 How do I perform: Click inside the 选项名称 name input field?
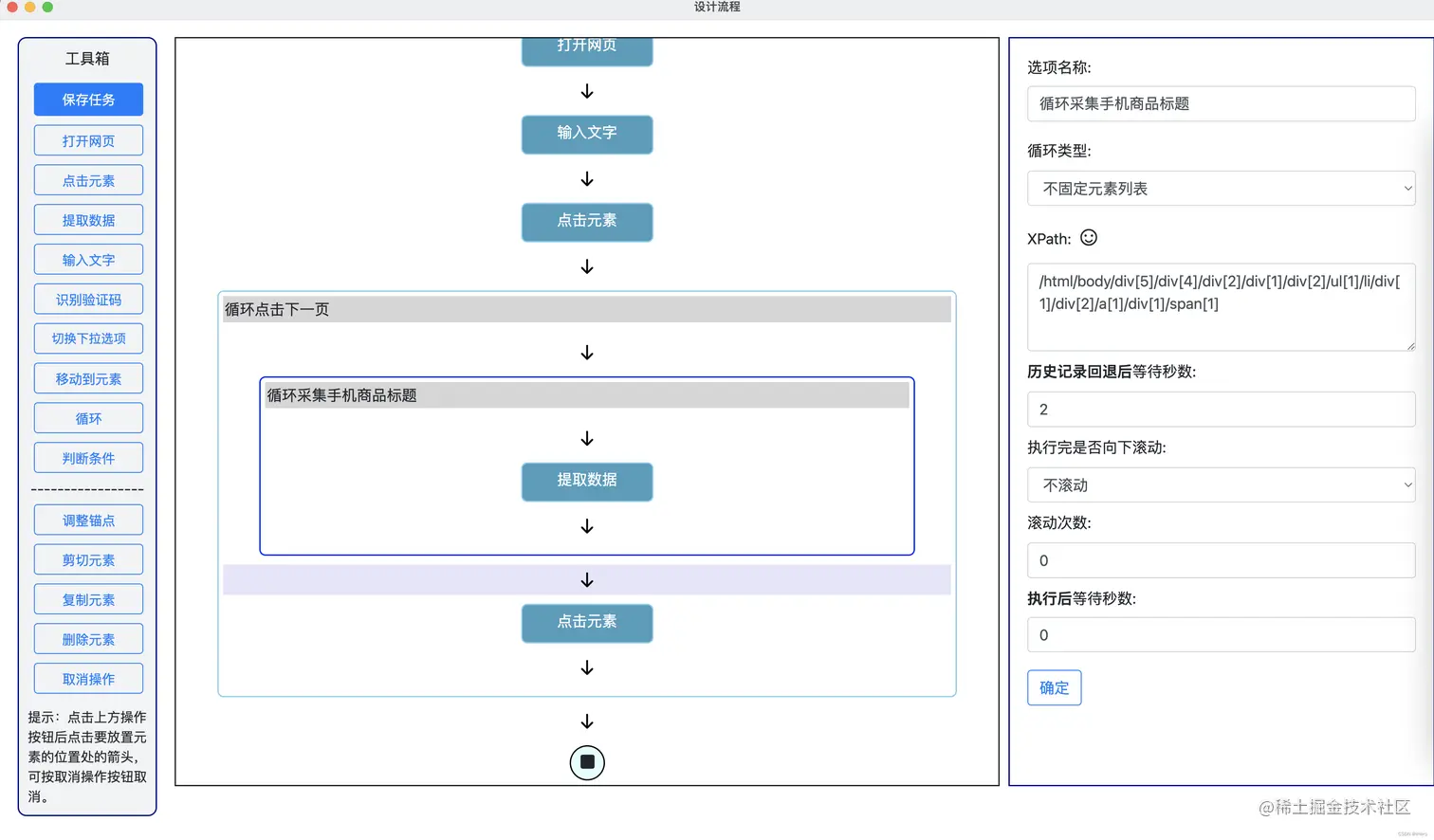pos(1220,103)
